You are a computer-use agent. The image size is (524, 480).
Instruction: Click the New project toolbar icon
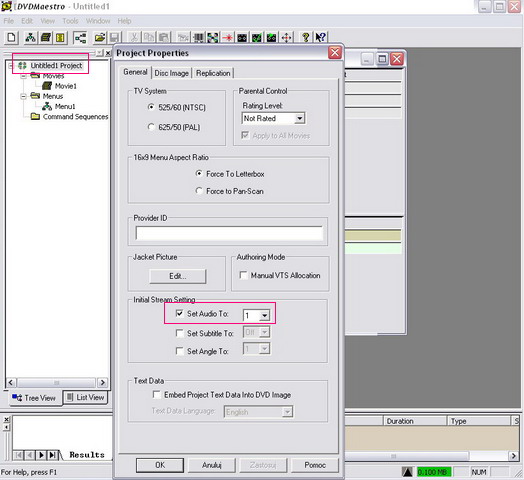coord(11,37)
